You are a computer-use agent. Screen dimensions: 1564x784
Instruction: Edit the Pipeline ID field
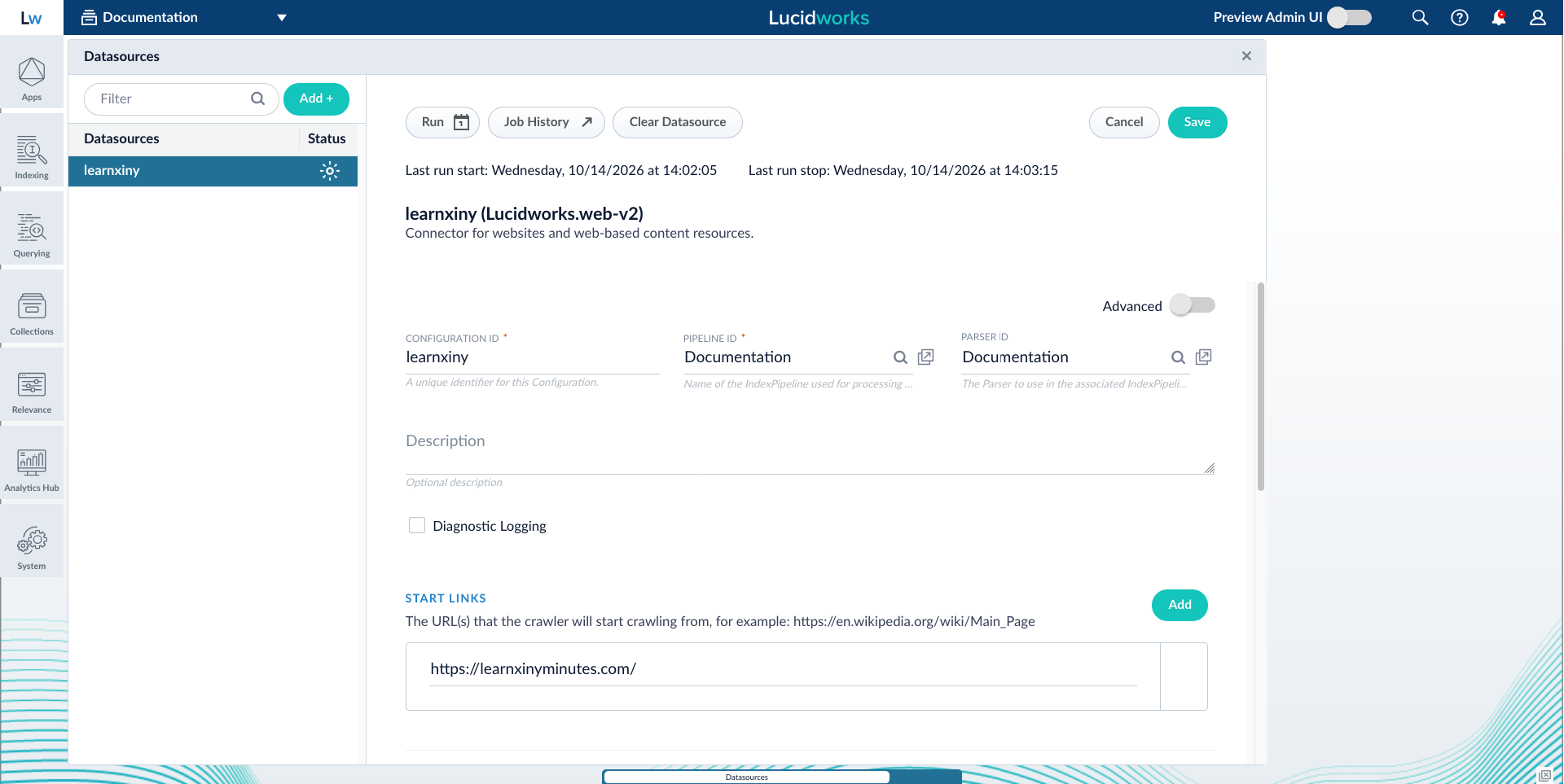[x=786, y=357]
